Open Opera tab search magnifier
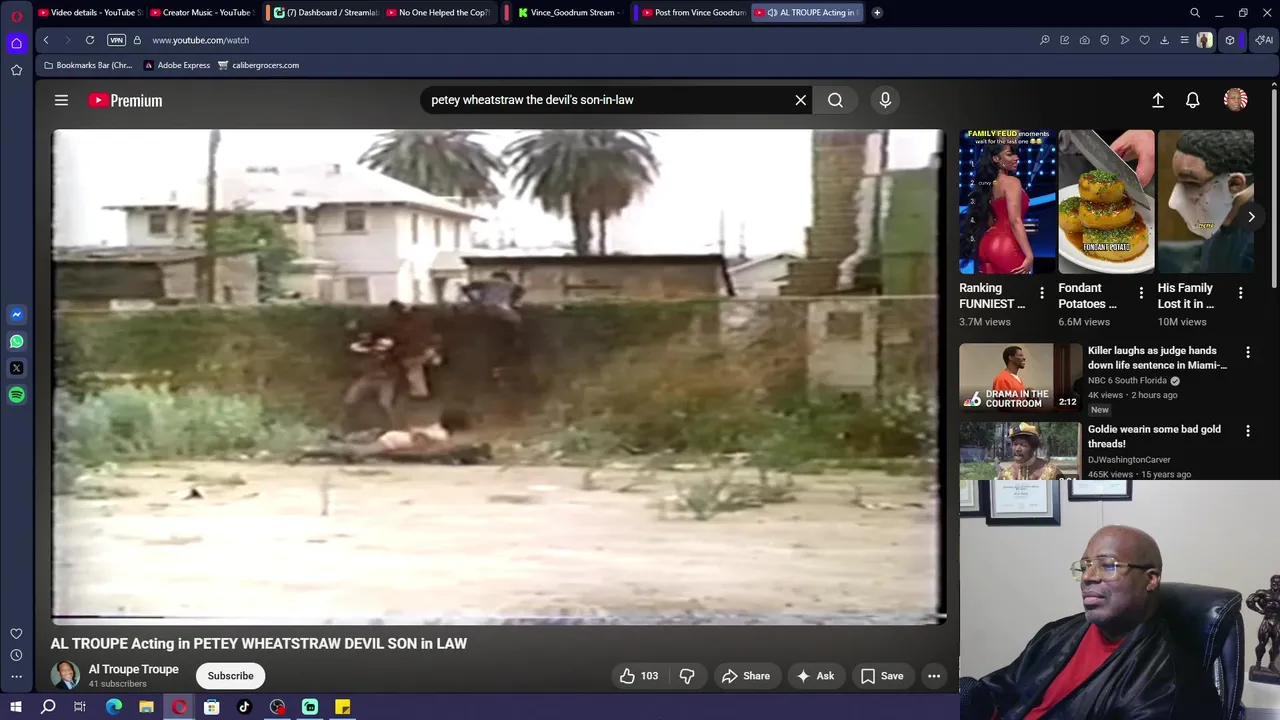The width and height of the screenshot is (1280, 720). [1195, 12]
